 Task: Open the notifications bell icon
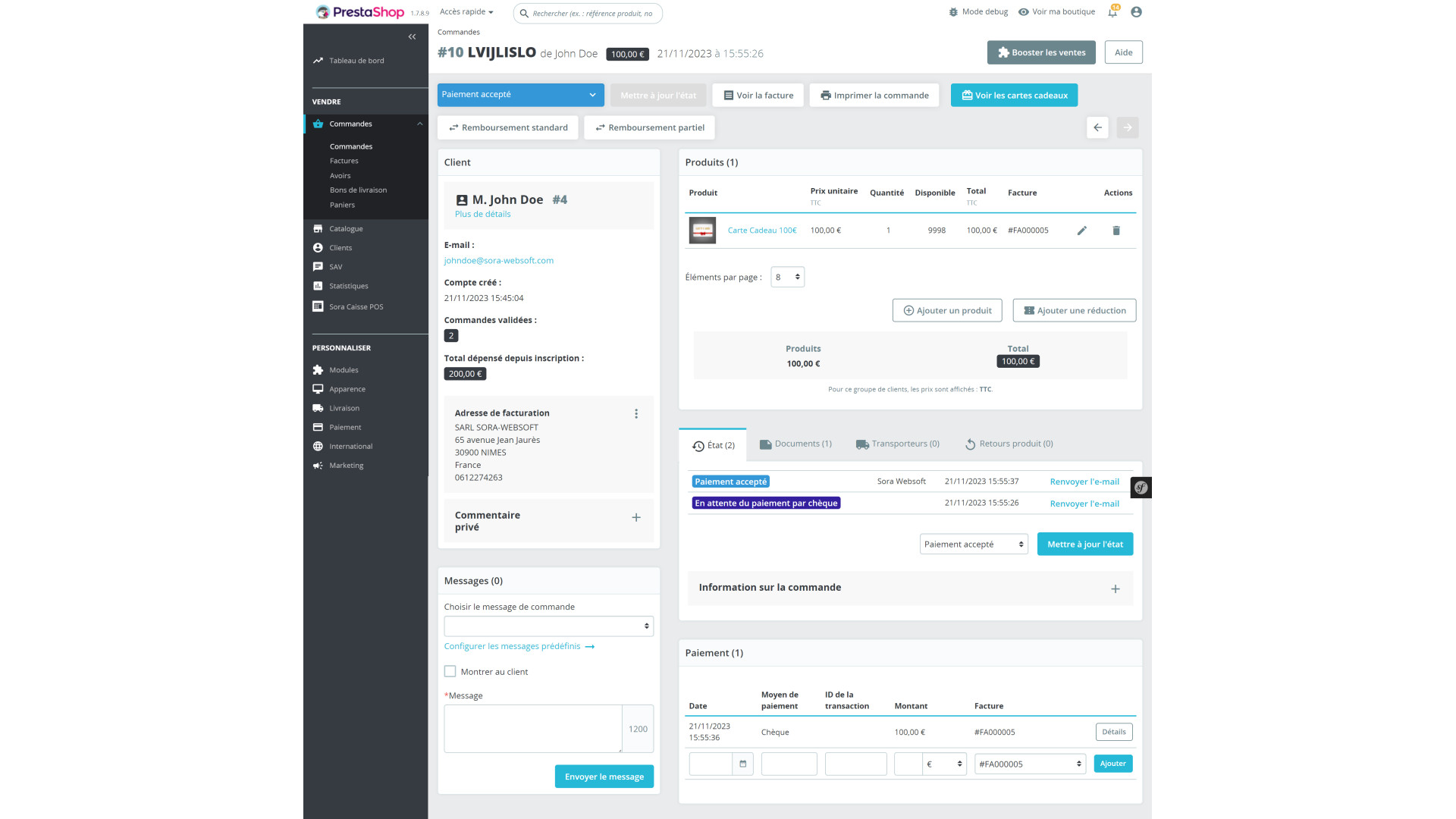pyautogui.click(x=1112, y=12)
